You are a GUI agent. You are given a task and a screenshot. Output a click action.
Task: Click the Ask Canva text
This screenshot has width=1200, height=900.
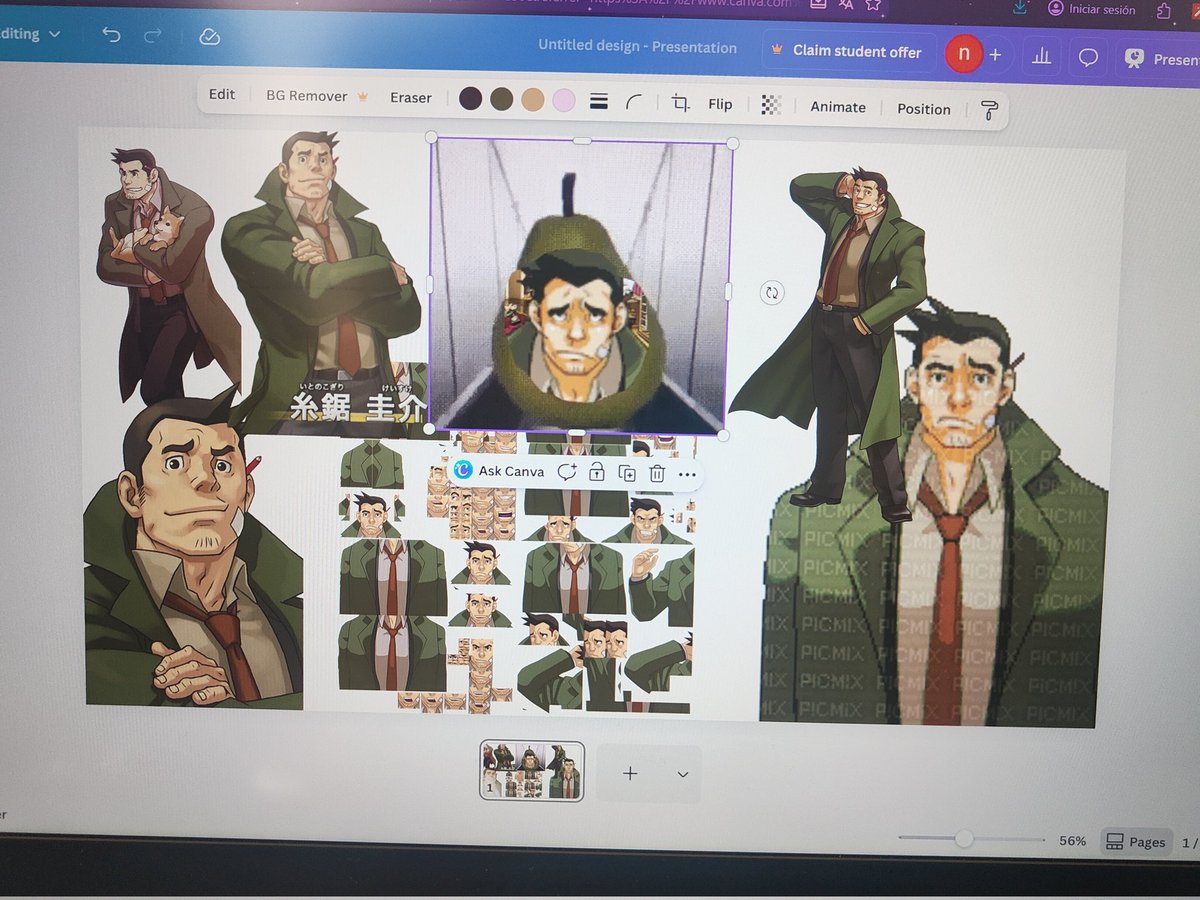[x=511, y=471]
